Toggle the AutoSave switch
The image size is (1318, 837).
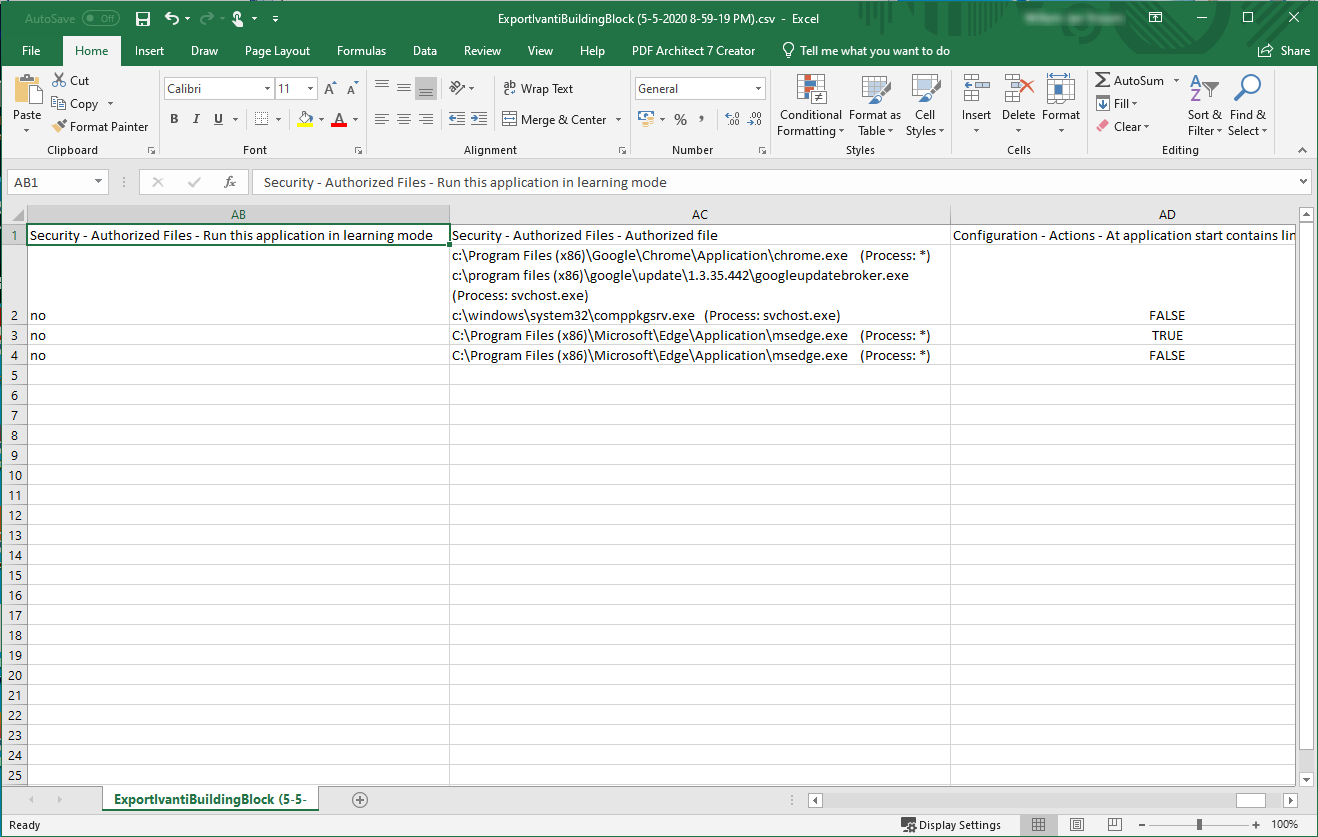100,19
